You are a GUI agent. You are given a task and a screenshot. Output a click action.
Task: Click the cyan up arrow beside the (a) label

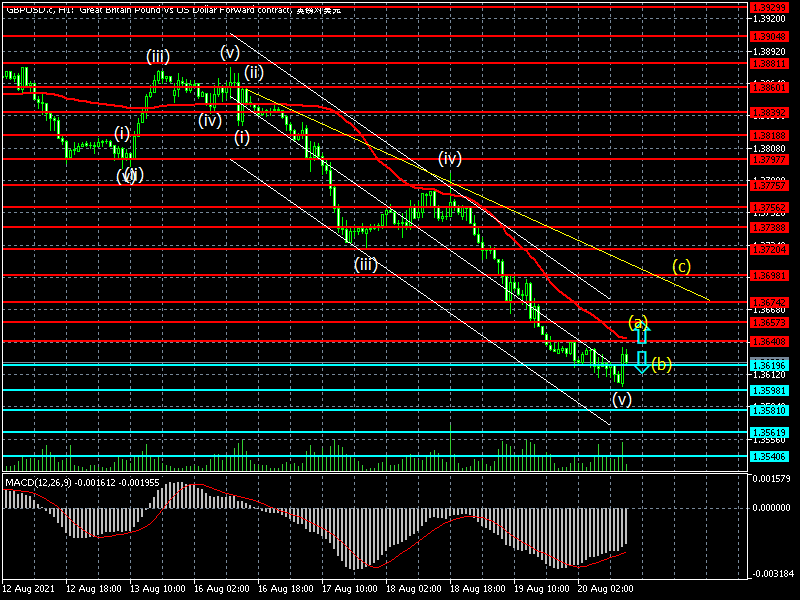[642, 334]
